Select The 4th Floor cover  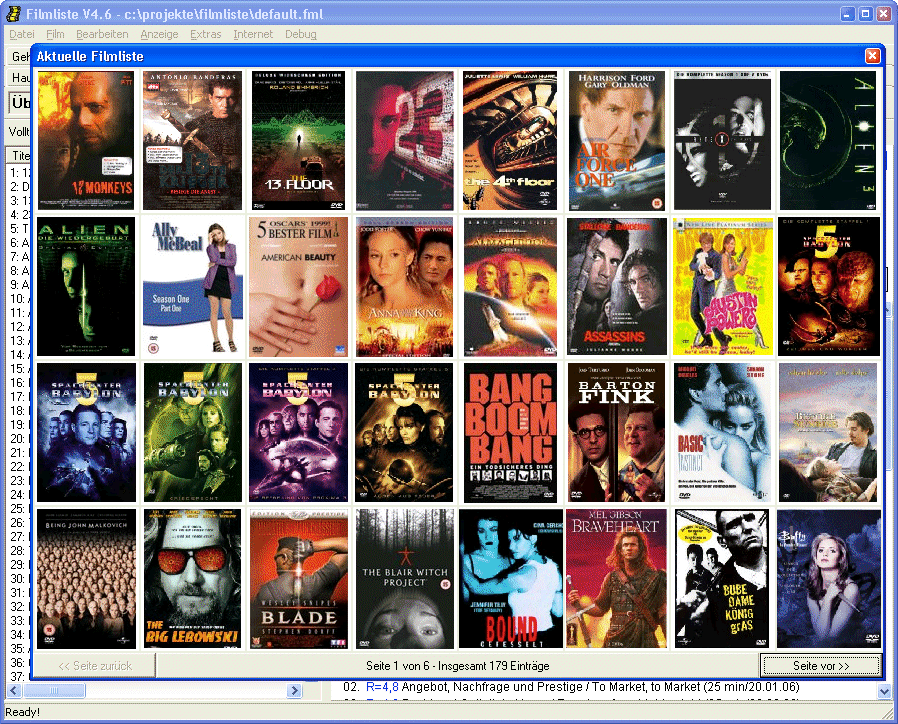tap(510, 140)
